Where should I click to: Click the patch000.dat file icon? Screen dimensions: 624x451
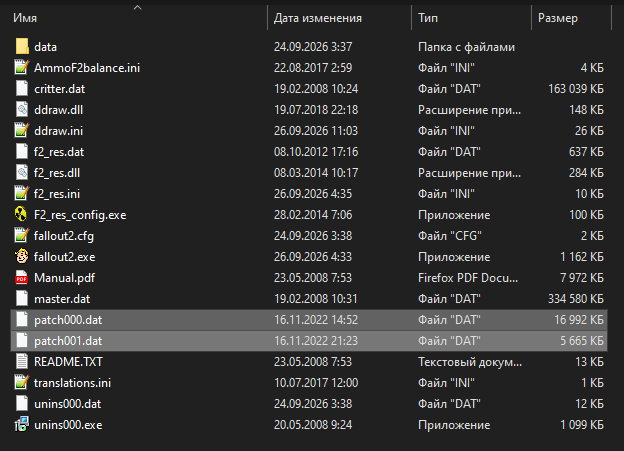(x=22, y=320)
